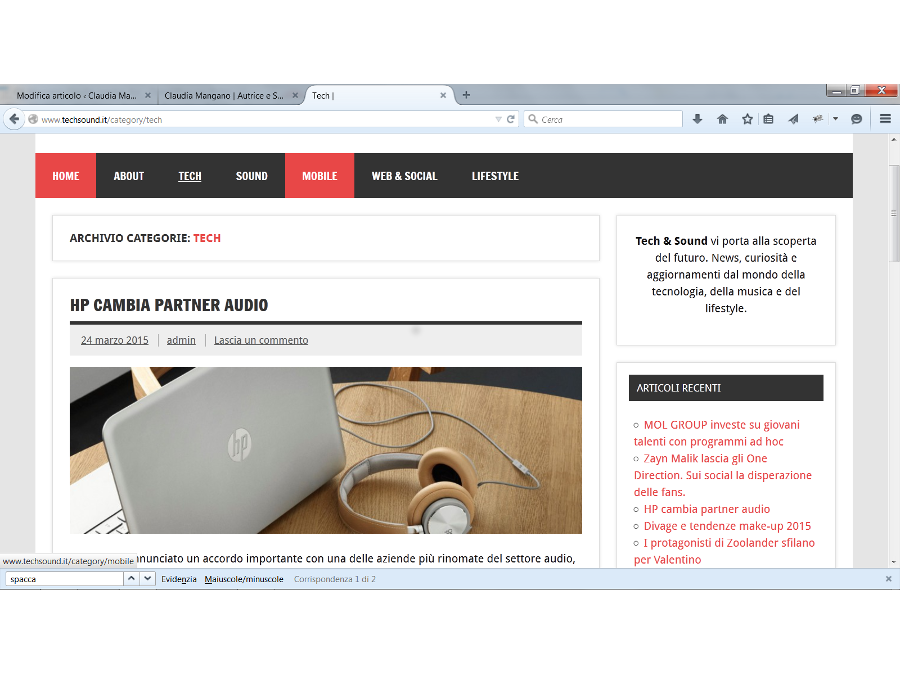Toggle Maiuscole/minuscole match case option
Viewport: 900px width, 675px height.
244,579
